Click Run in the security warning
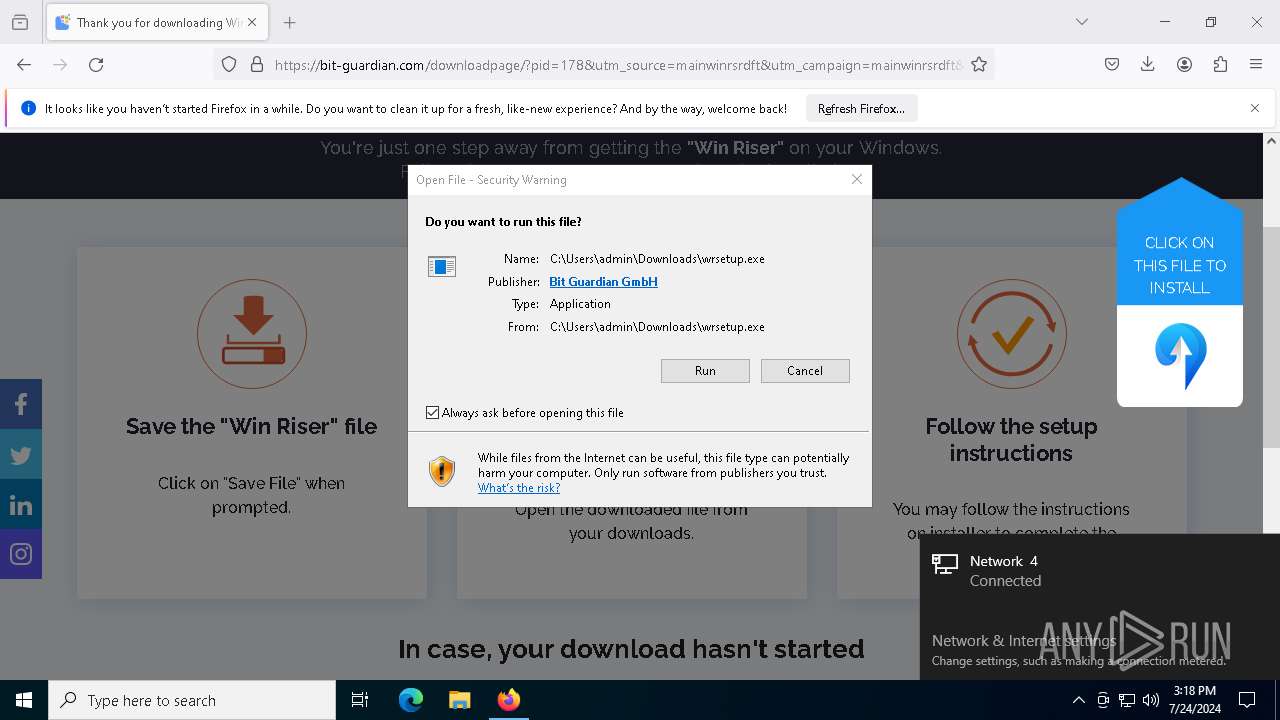Viewport: 1280px width, 720px height. tap(705, 370)
